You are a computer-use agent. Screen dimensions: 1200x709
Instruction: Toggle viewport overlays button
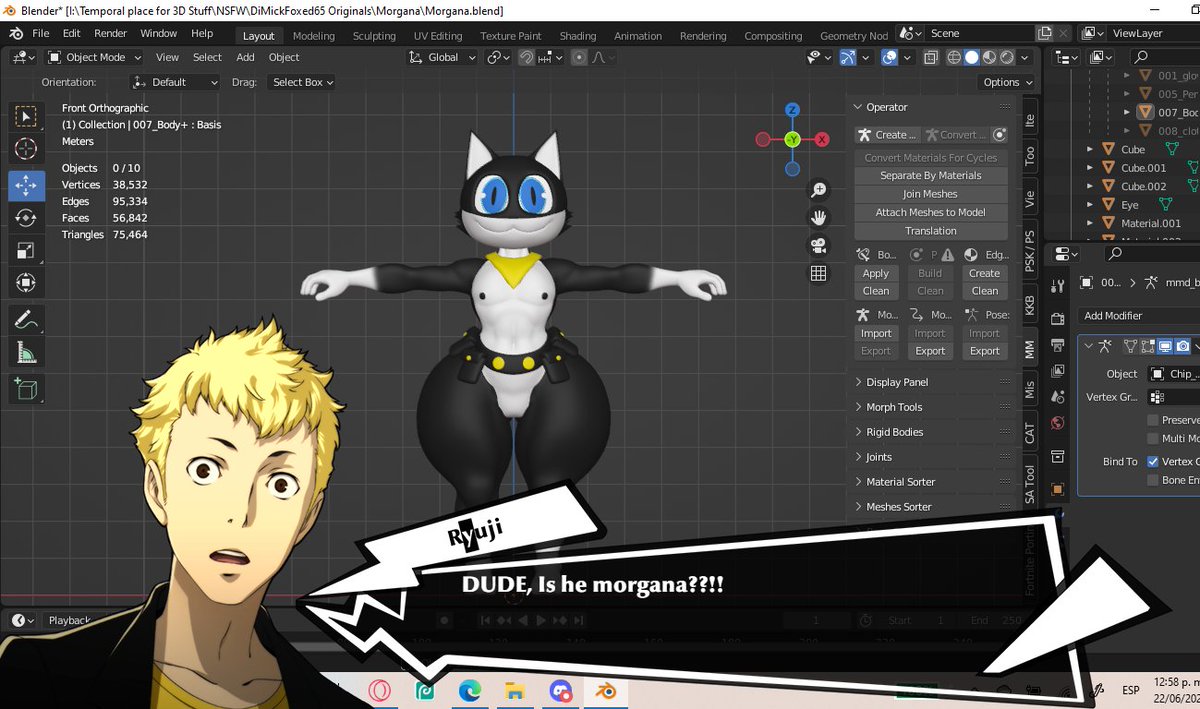(889, 58)
